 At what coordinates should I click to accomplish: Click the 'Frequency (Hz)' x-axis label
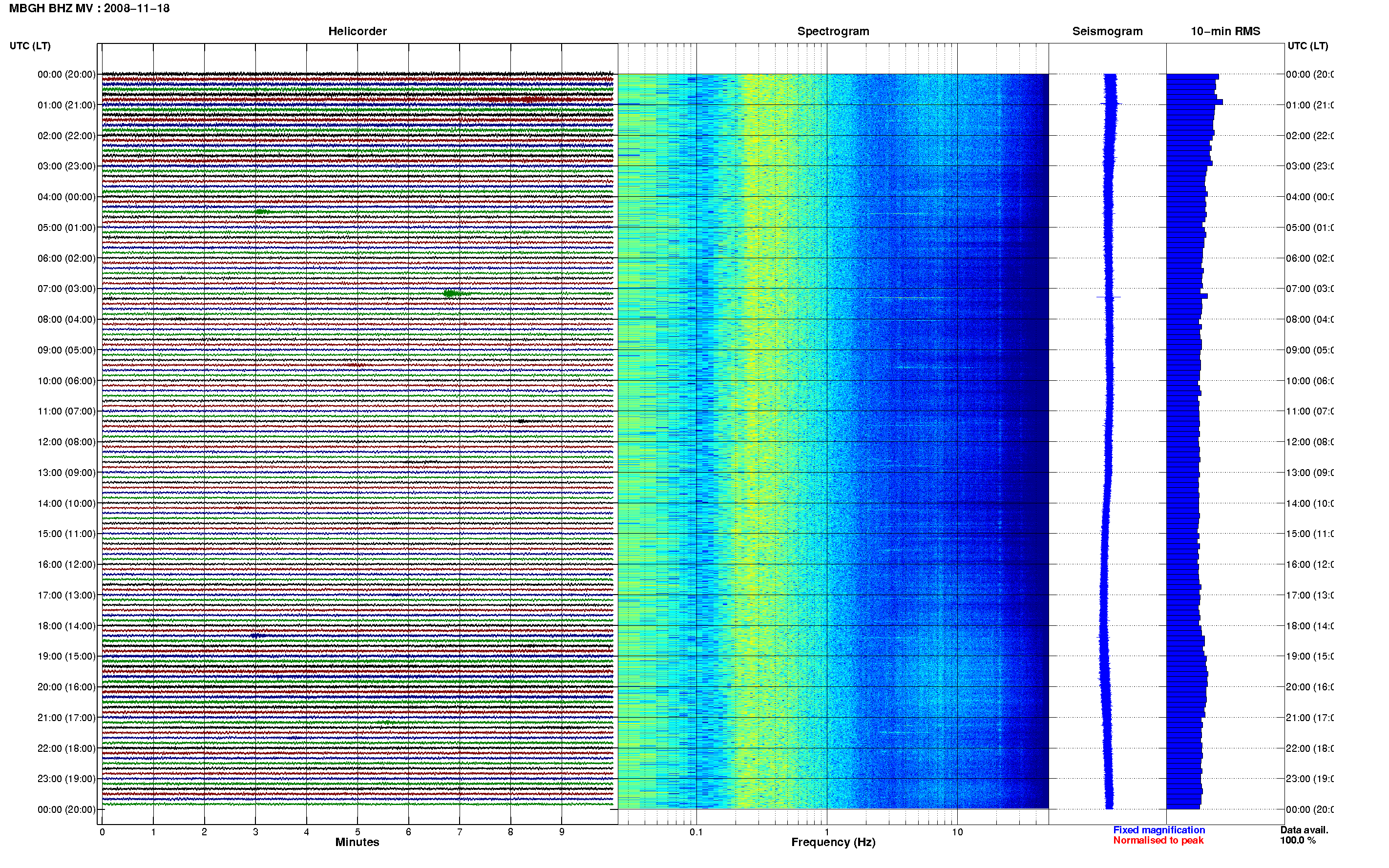pos(833,843)
